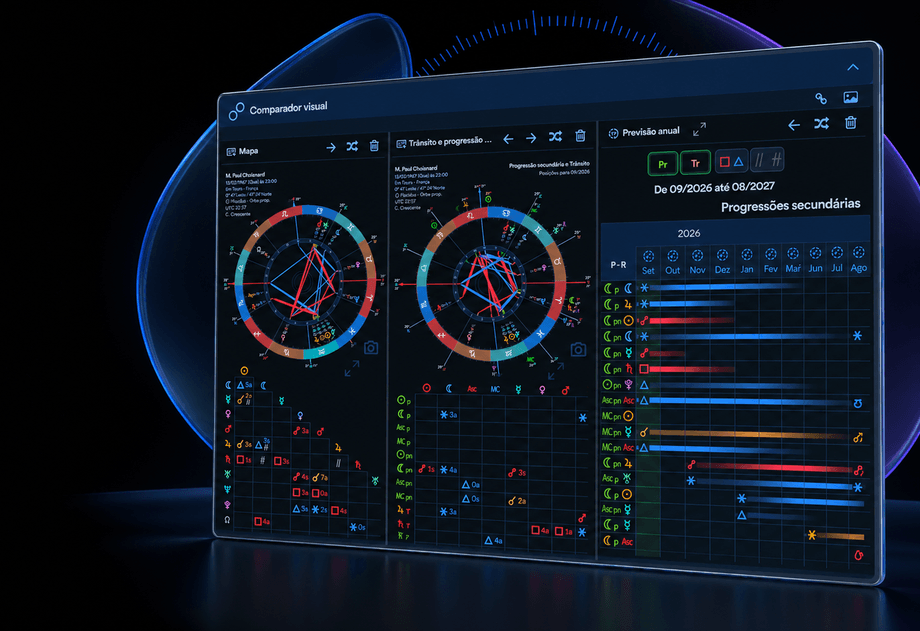Move the Trânsito e progressão panel left

point(508,139)
